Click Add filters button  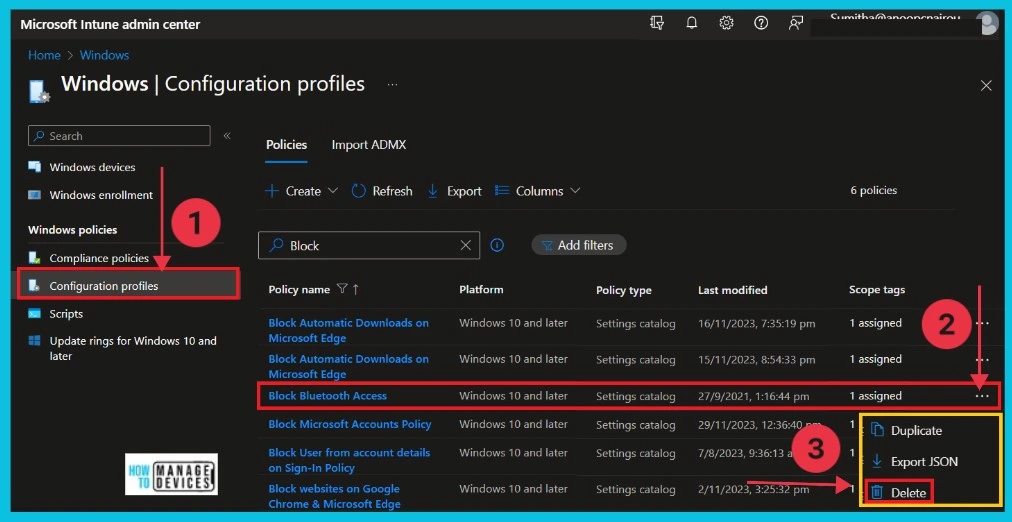coord(578,245)
